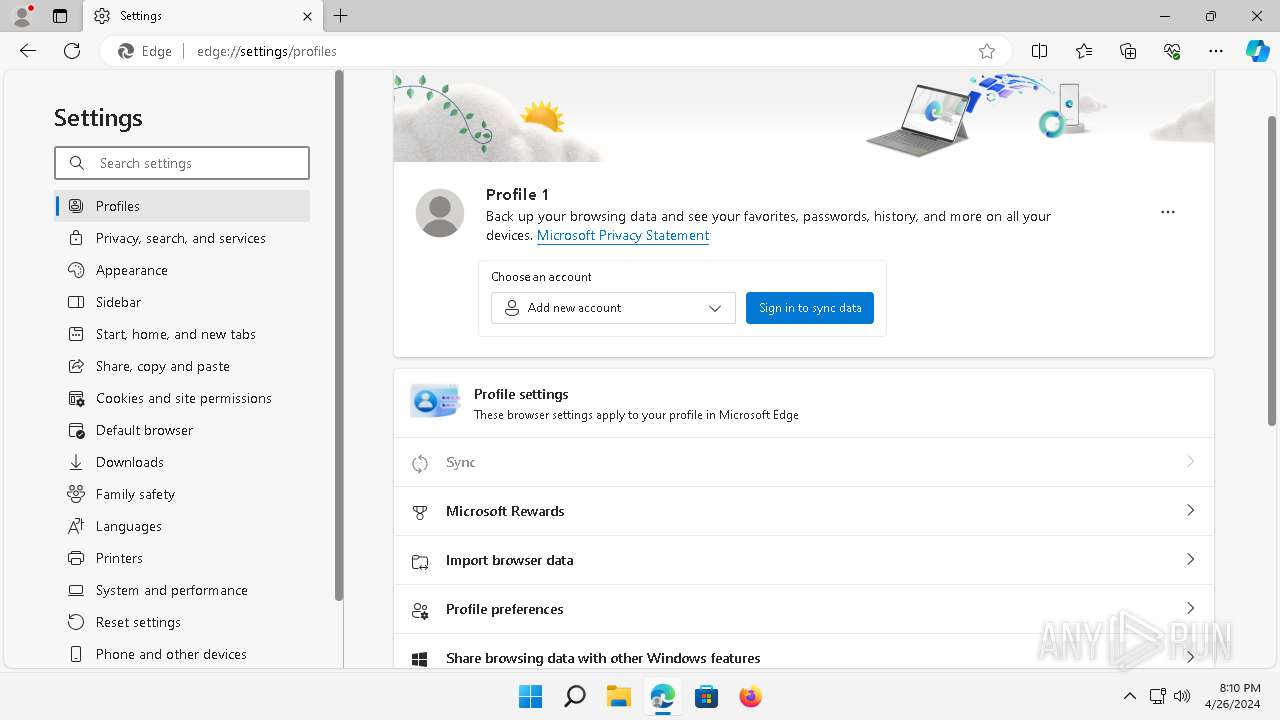Open Reset settings section

(182, 622)
